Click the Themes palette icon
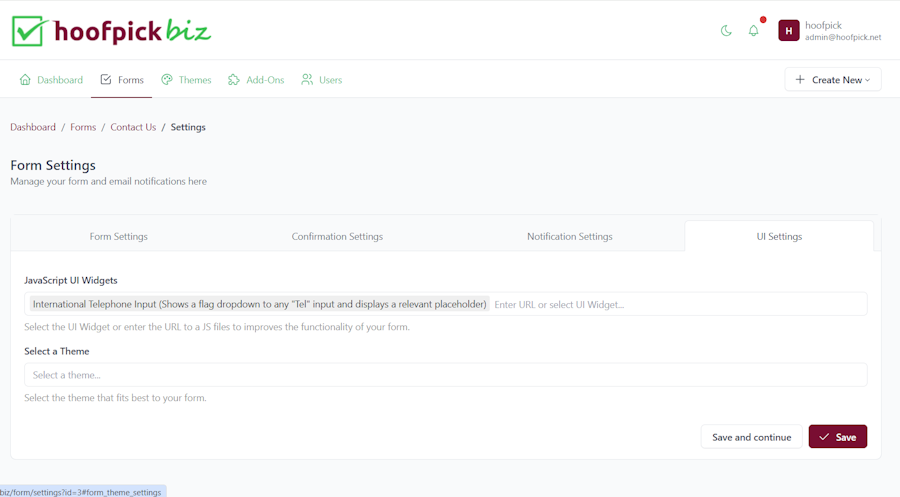 click(x=166, y=80)
